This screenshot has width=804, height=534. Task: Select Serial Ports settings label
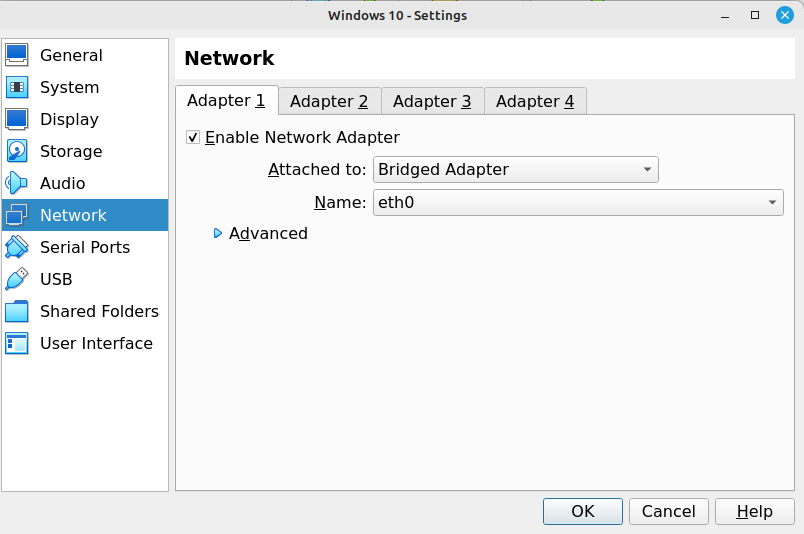click(x=85, y=247)
